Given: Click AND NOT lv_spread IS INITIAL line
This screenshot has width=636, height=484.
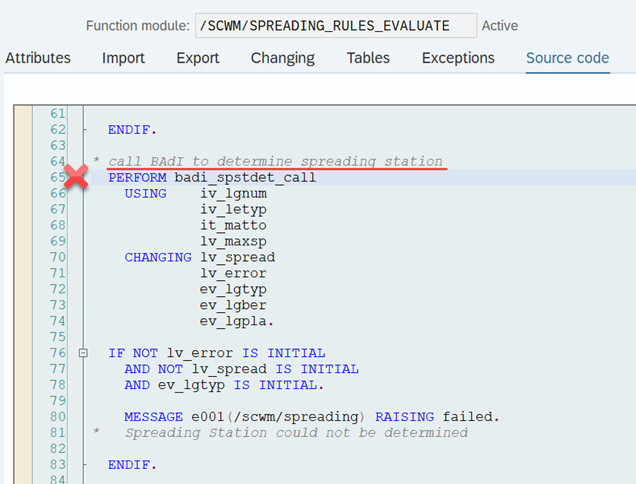Looking at the screenshot, I should click(x=241, y=369).
